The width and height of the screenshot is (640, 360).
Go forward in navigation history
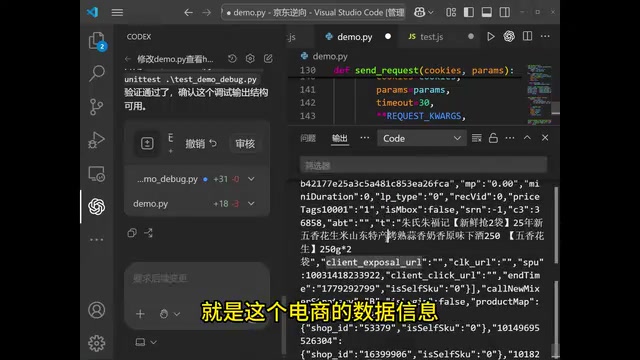[207, 13]
